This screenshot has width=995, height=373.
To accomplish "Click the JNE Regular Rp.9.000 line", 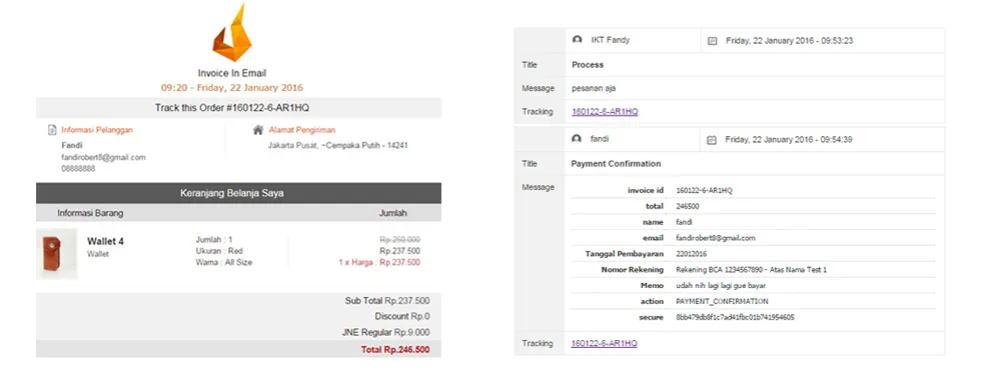I will (386, 332).
